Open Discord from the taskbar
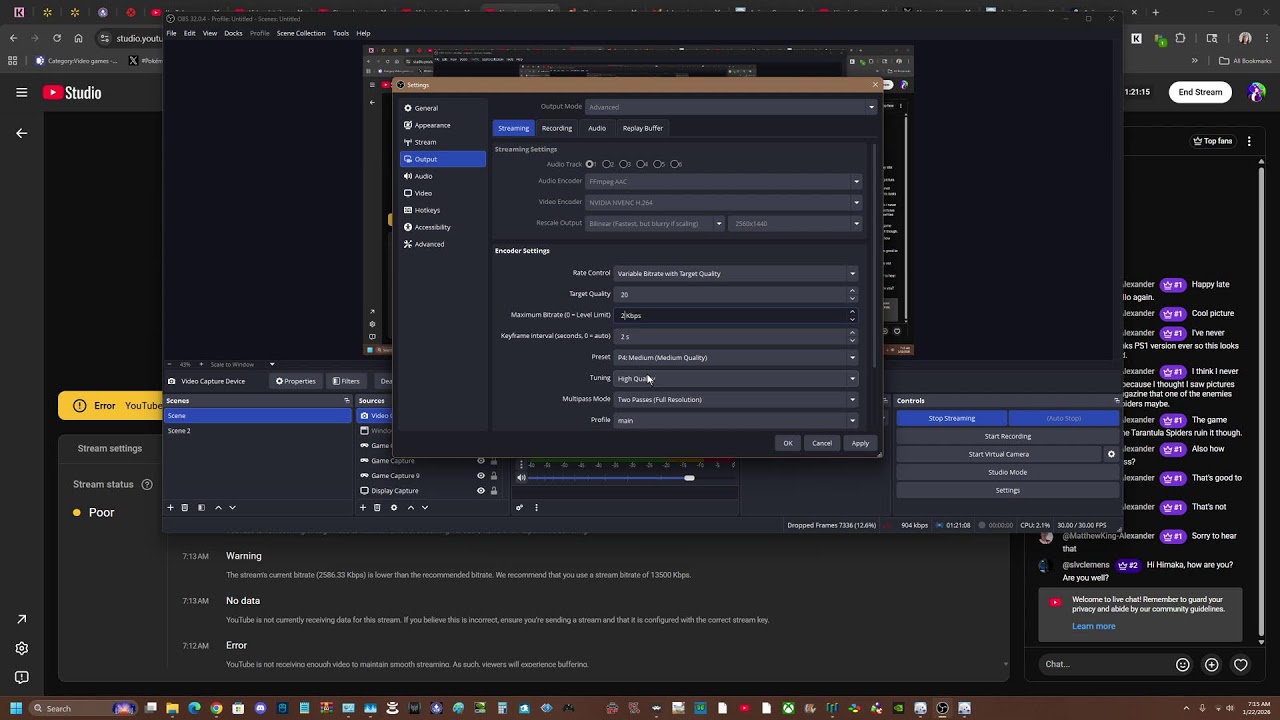Image resolution: width=1280 pixels, height=720 pixels. point(260,709)
